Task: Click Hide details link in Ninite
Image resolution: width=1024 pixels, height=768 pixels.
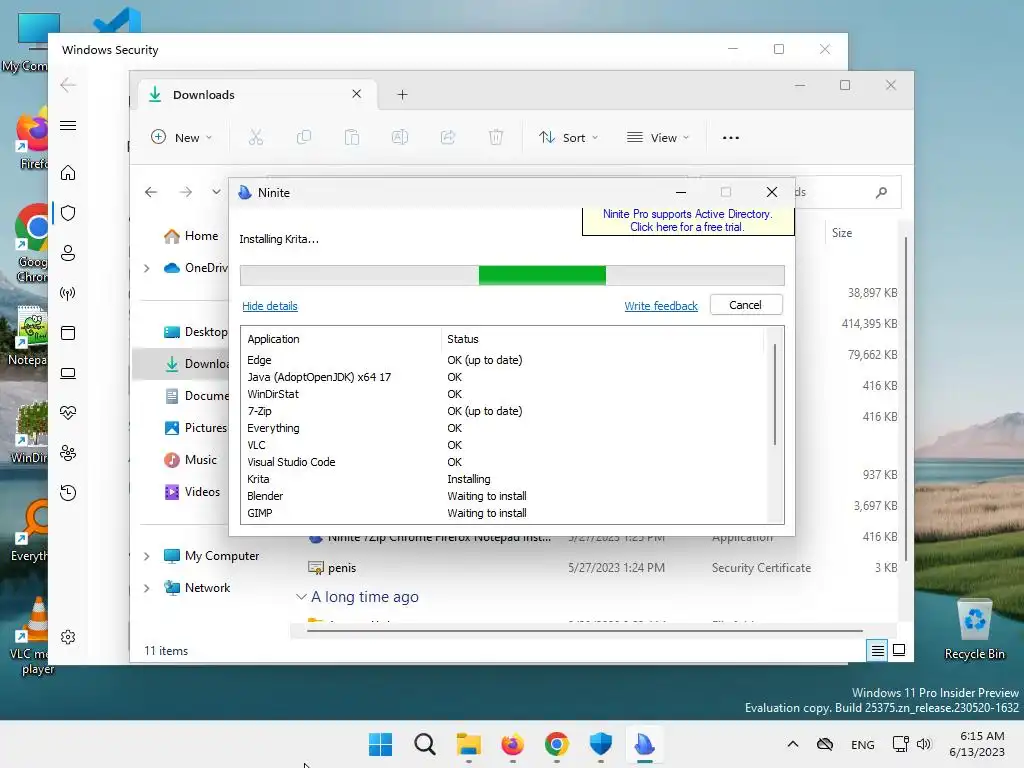Action: click(x=269, y=306)
